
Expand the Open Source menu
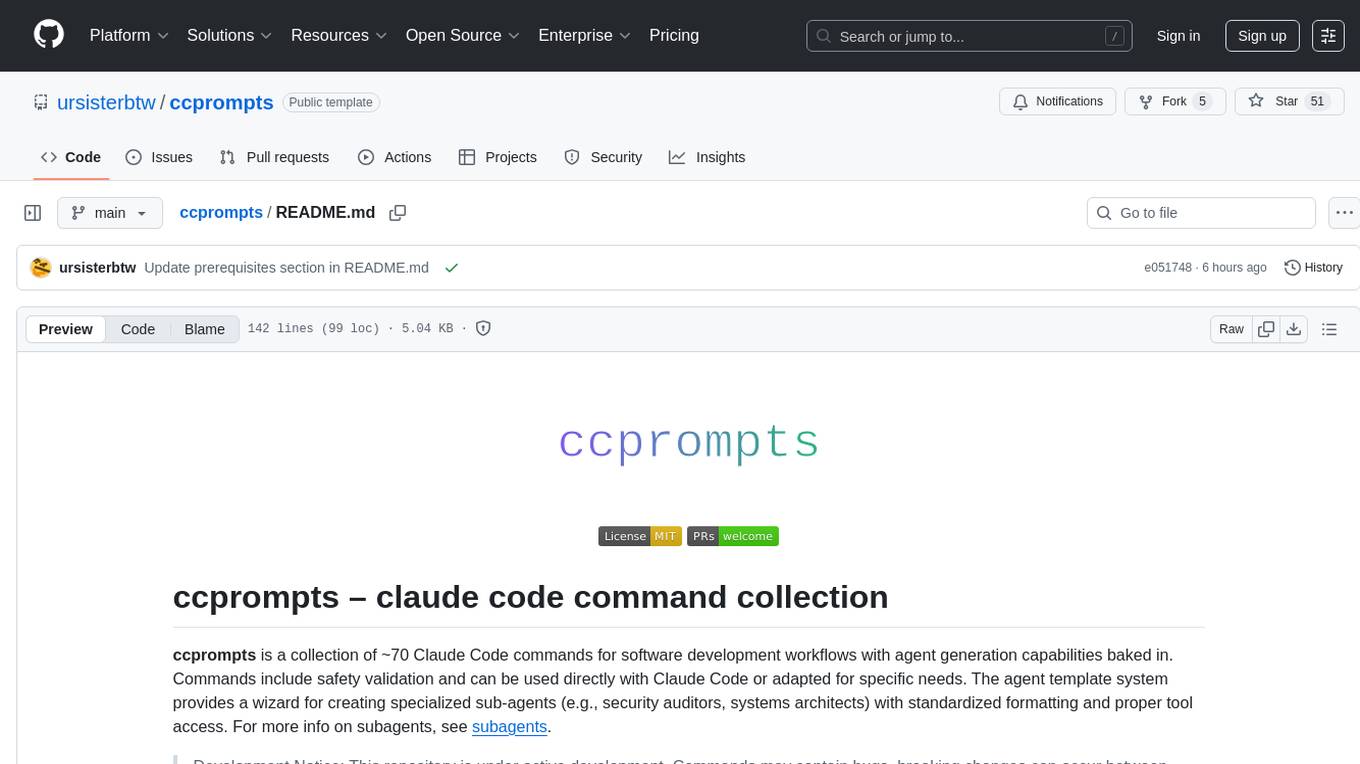coord(462,35)
